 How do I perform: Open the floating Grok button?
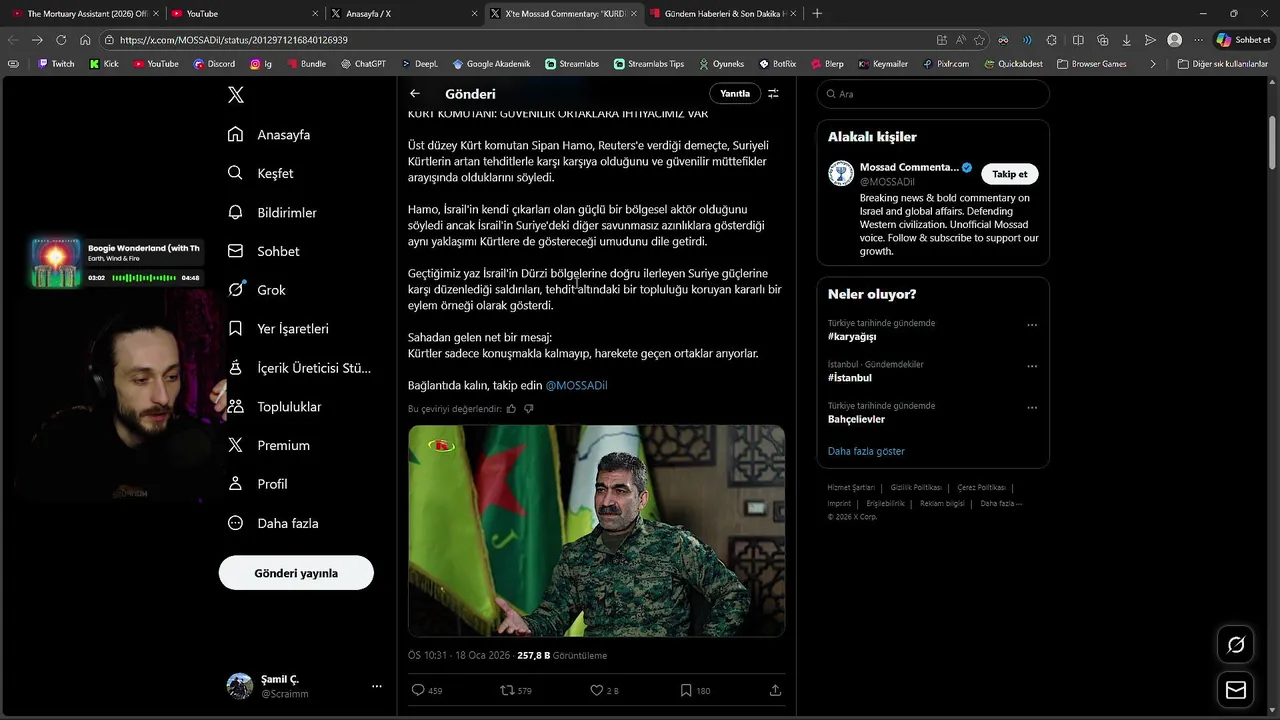(x=1235, y=645)
